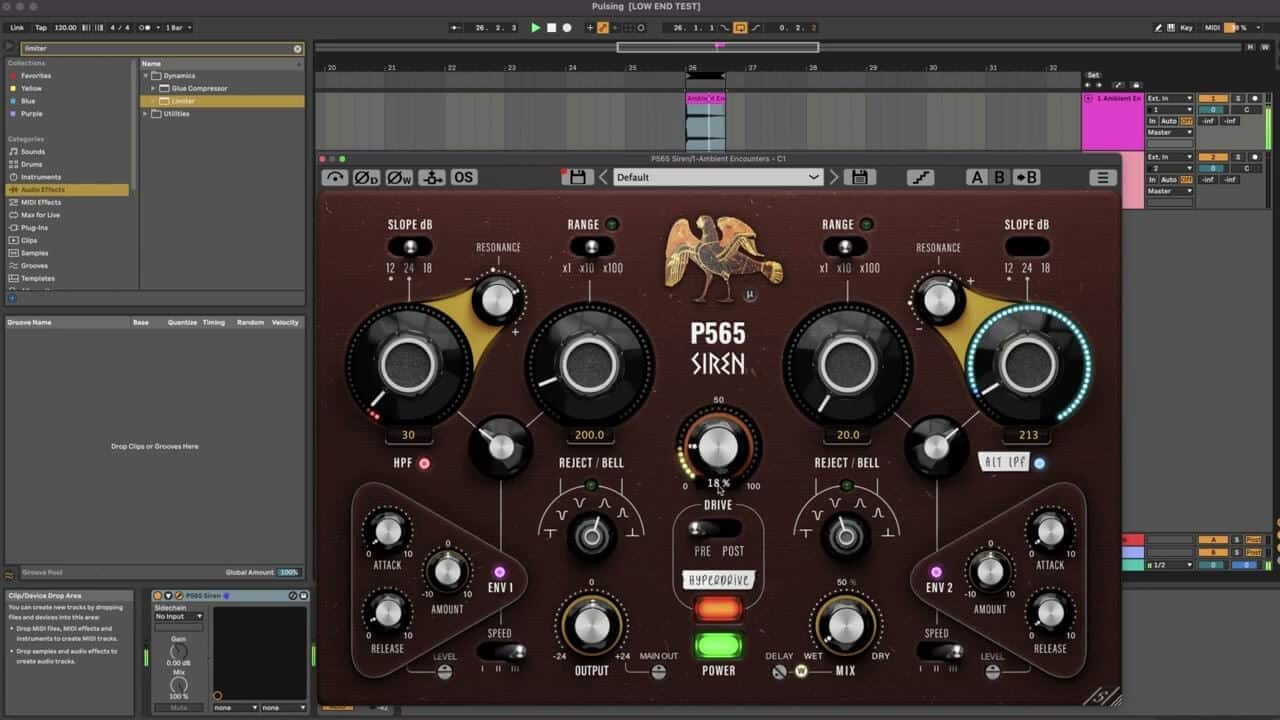The height and width of the screenshot is (720, 1280).
Task: Clear the limiter search with the X icon
Action: coord(297,48)
